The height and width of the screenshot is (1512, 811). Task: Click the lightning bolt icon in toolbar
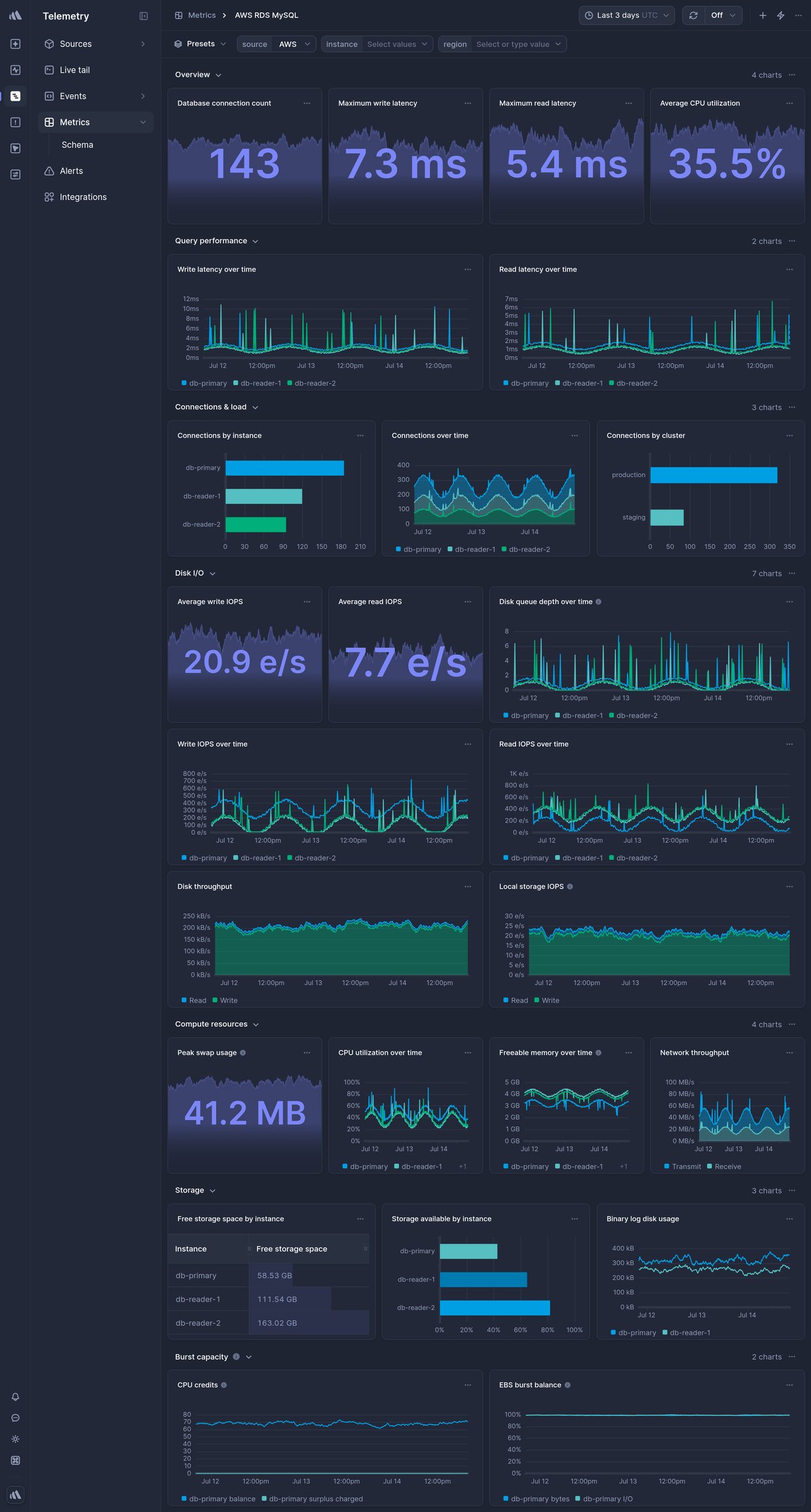coord(781,15)
